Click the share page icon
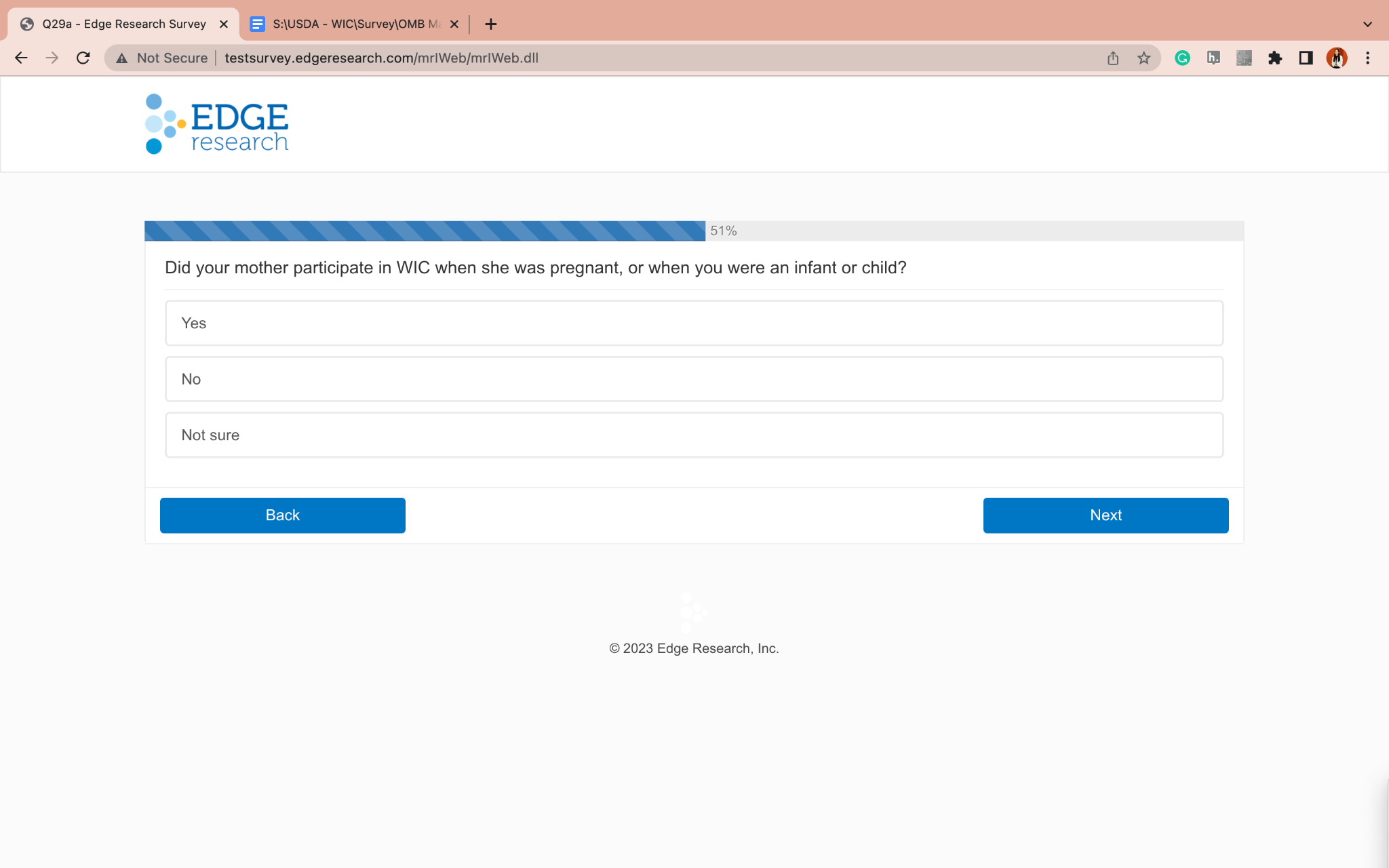 pos(1113,58)
